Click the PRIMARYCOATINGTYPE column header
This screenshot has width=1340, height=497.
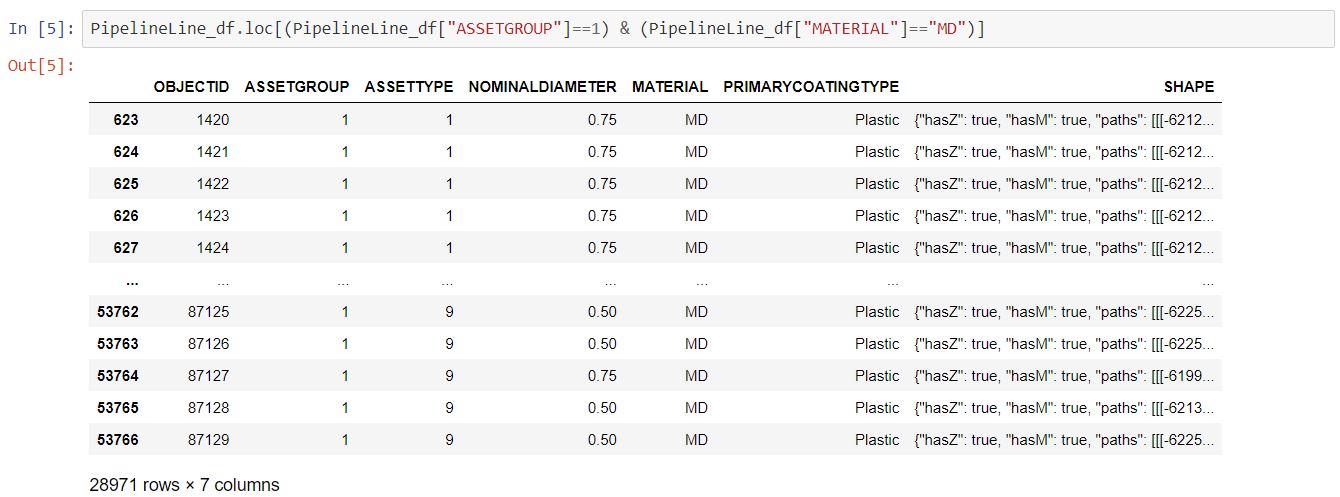coord(811,87)
